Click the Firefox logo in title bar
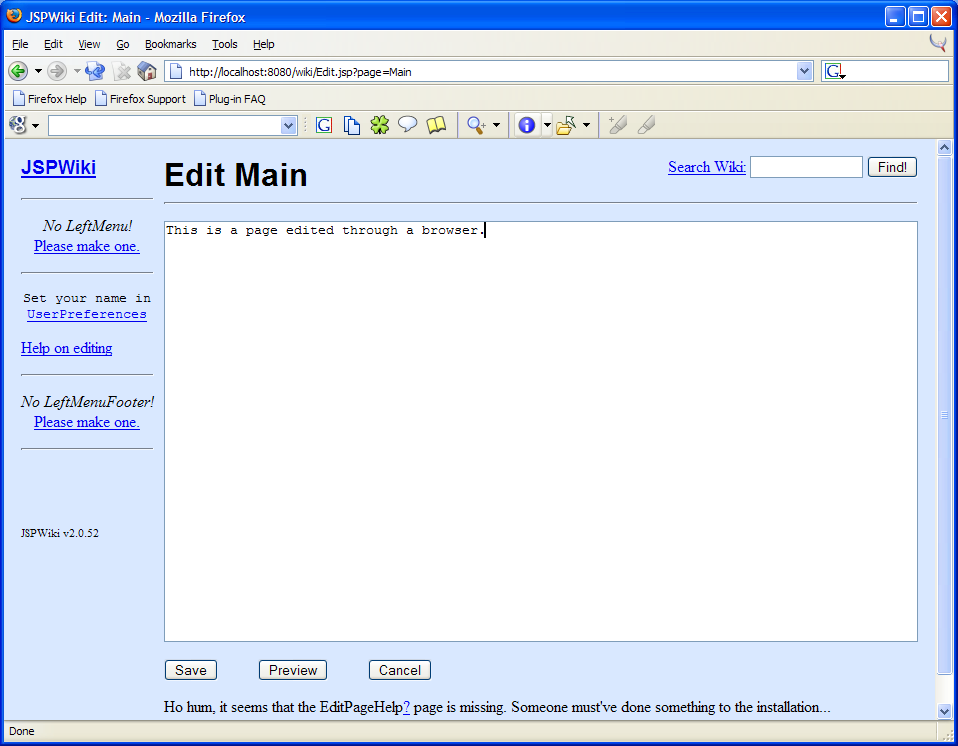The width and height of the screenshot is (958, 746). pyautogui.click(x=14, y=15)
